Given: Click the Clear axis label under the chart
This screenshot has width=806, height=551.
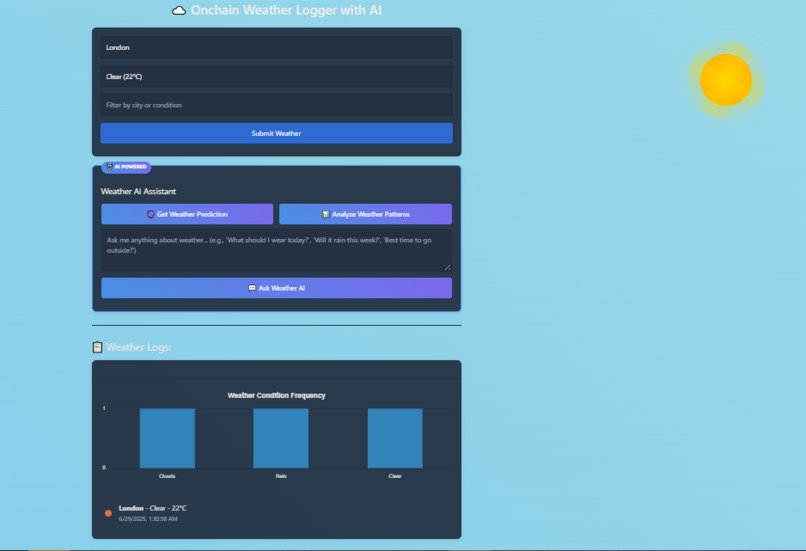Looking at the screenshot, I should (395, 476).
